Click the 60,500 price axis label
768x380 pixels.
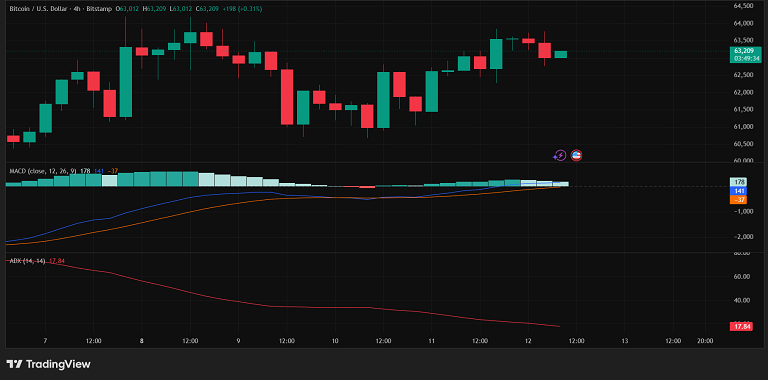(744, 143)
